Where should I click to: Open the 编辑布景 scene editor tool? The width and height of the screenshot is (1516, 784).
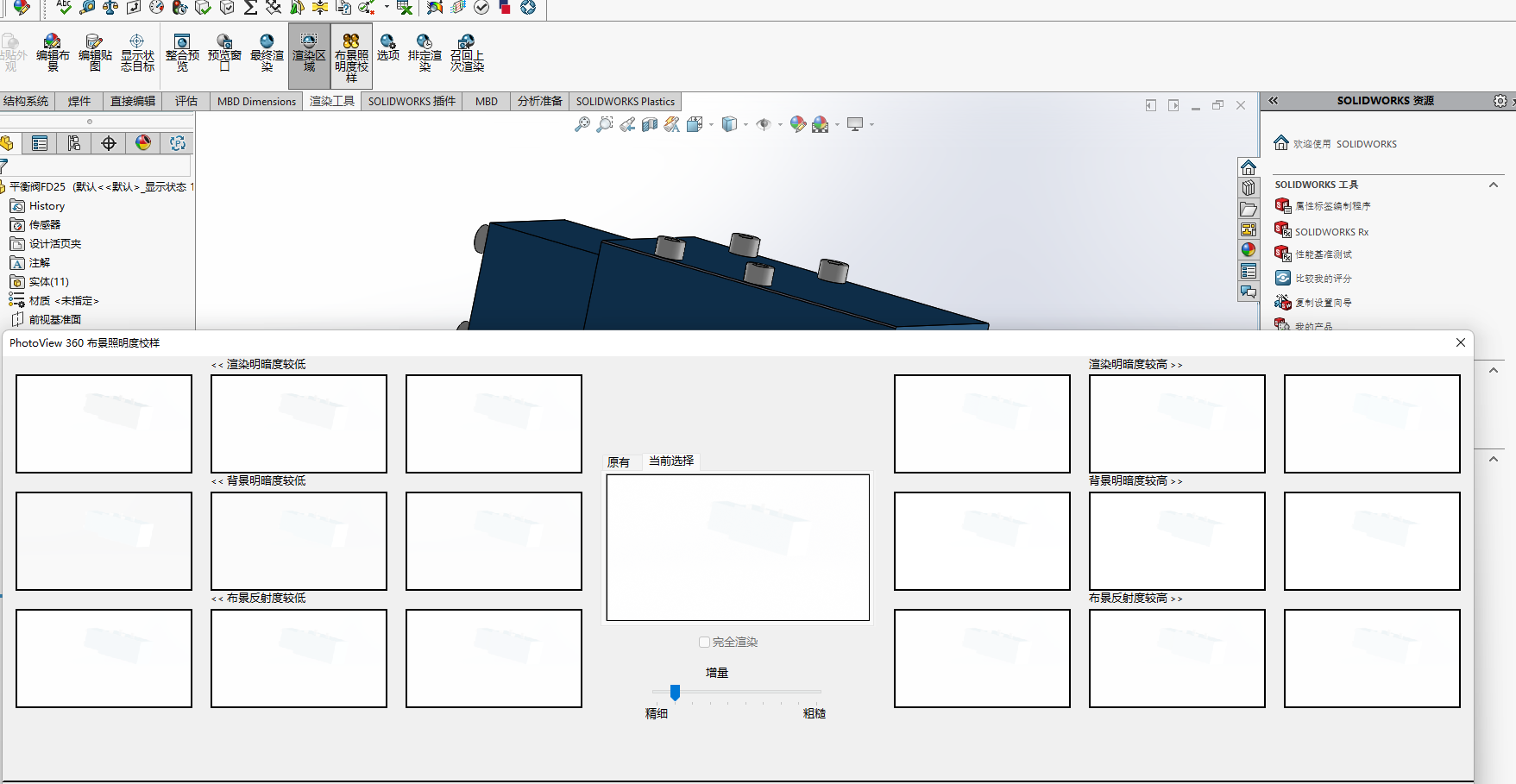[x=53, y=53]
